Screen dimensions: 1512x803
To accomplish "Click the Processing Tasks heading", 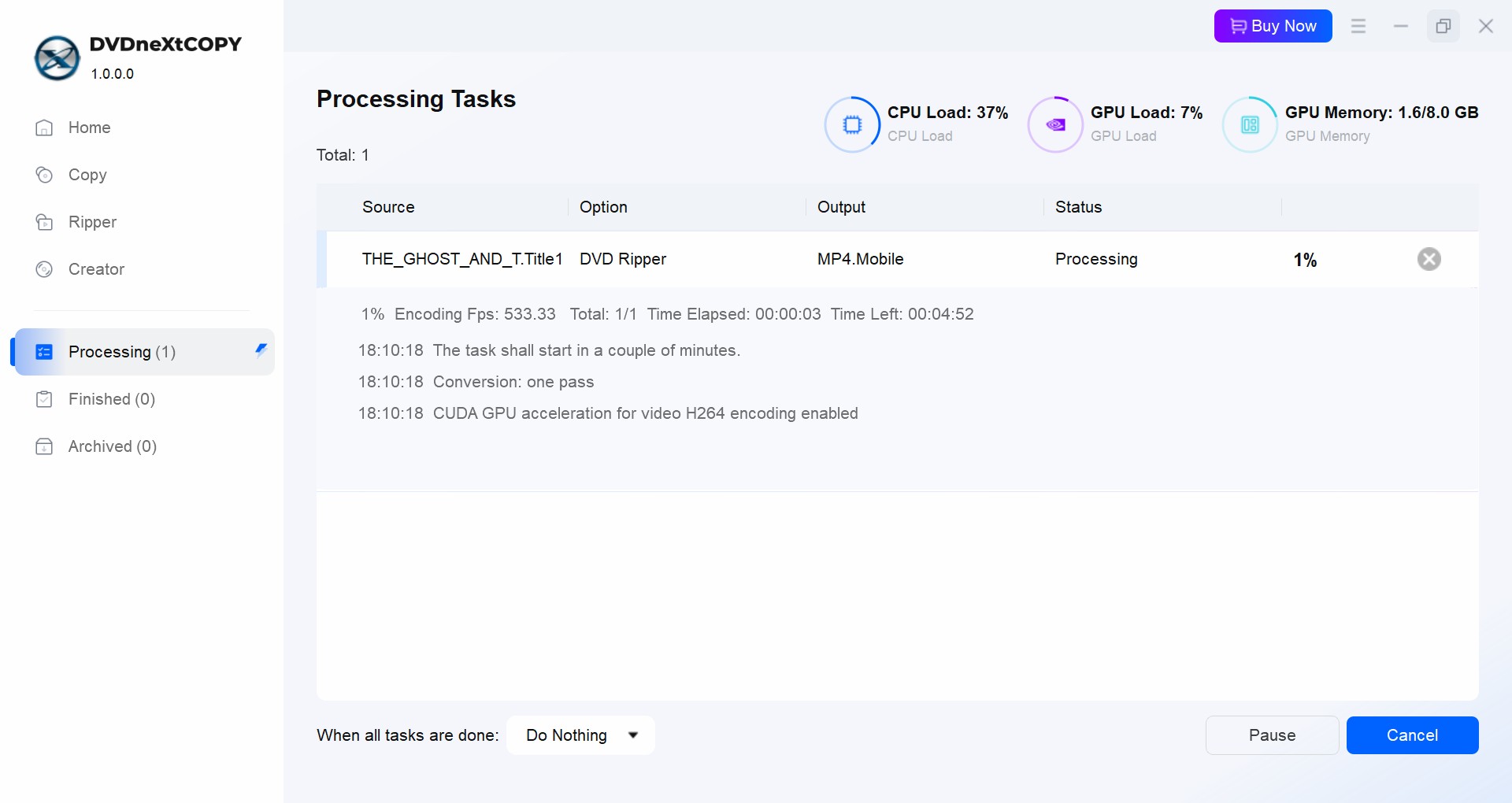I will 416,99.
